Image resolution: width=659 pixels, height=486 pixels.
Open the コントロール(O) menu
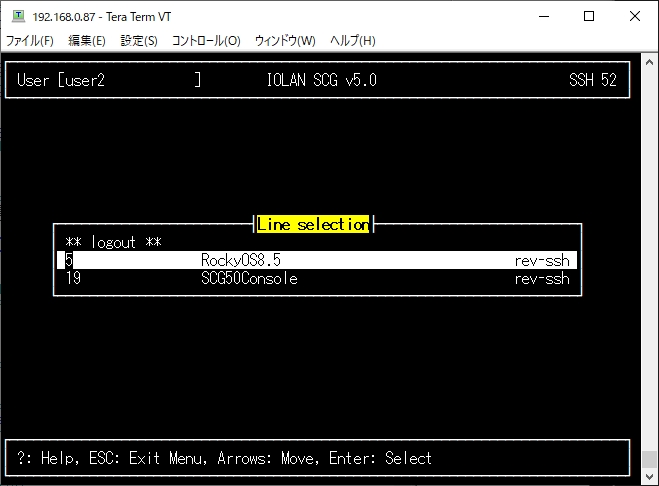206,41
